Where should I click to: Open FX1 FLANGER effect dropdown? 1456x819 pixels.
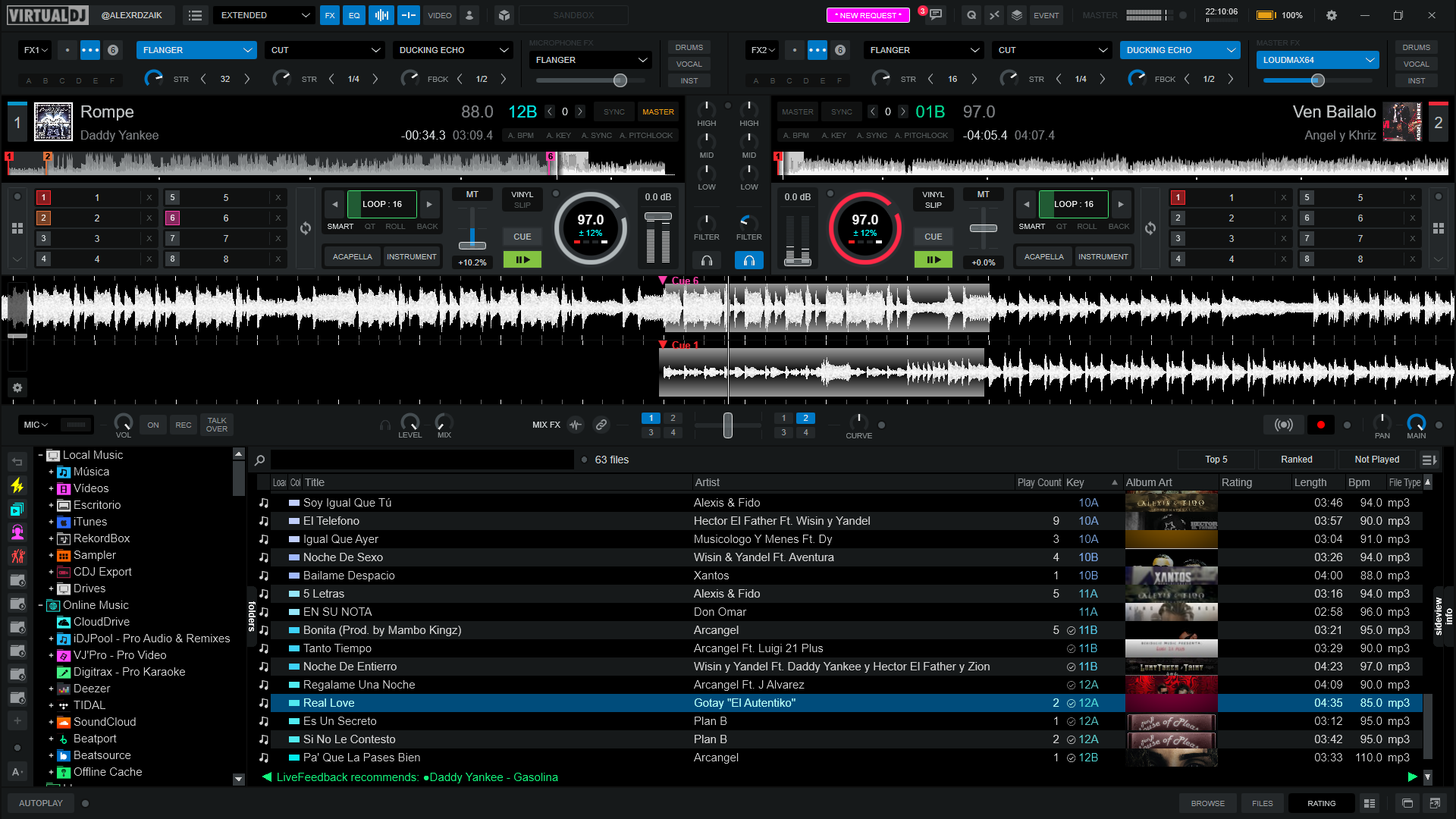pyautogui.click(x=196, y=50)
